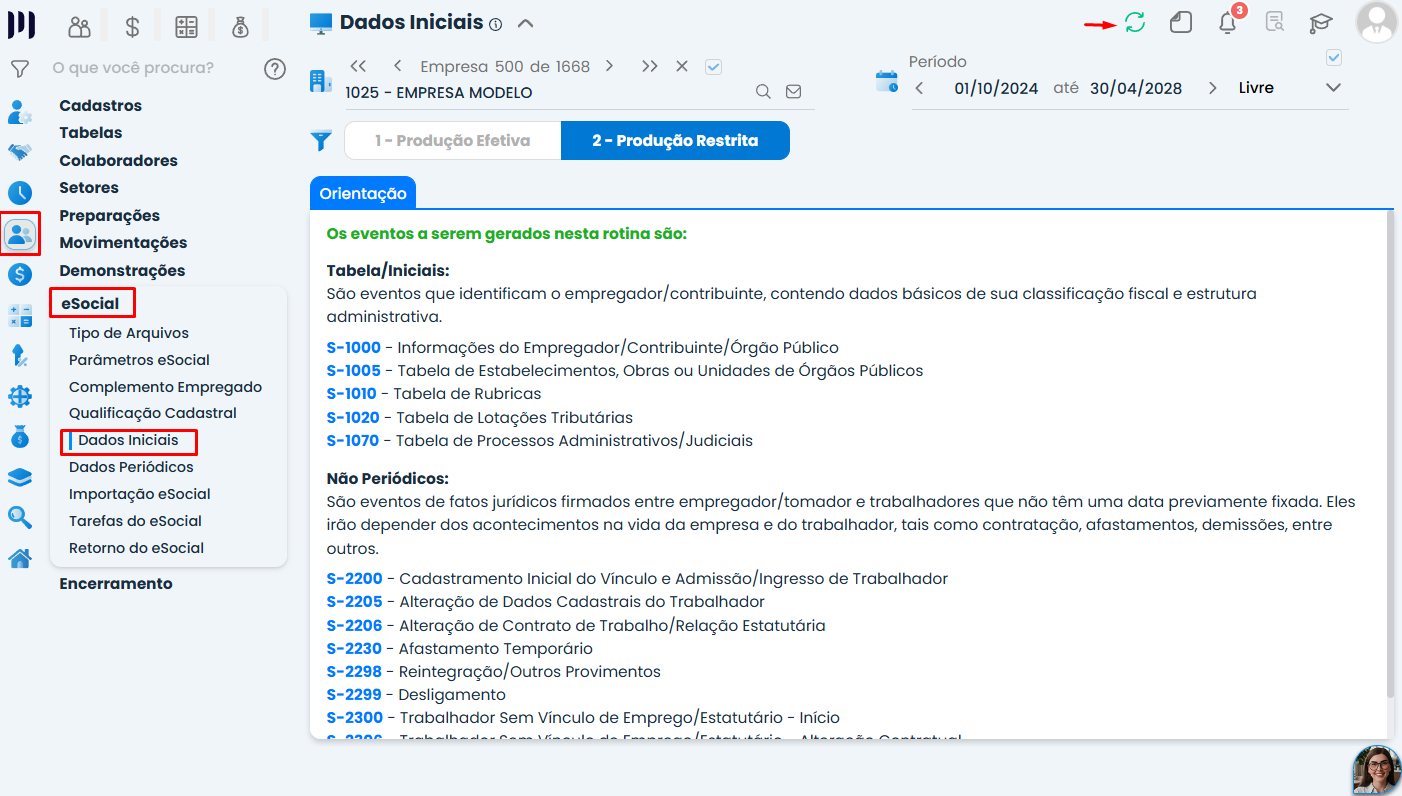Toggle the checkbox above Período selector
Image resolution: width=1402 pixels, height=796 pixels.
1333,58
